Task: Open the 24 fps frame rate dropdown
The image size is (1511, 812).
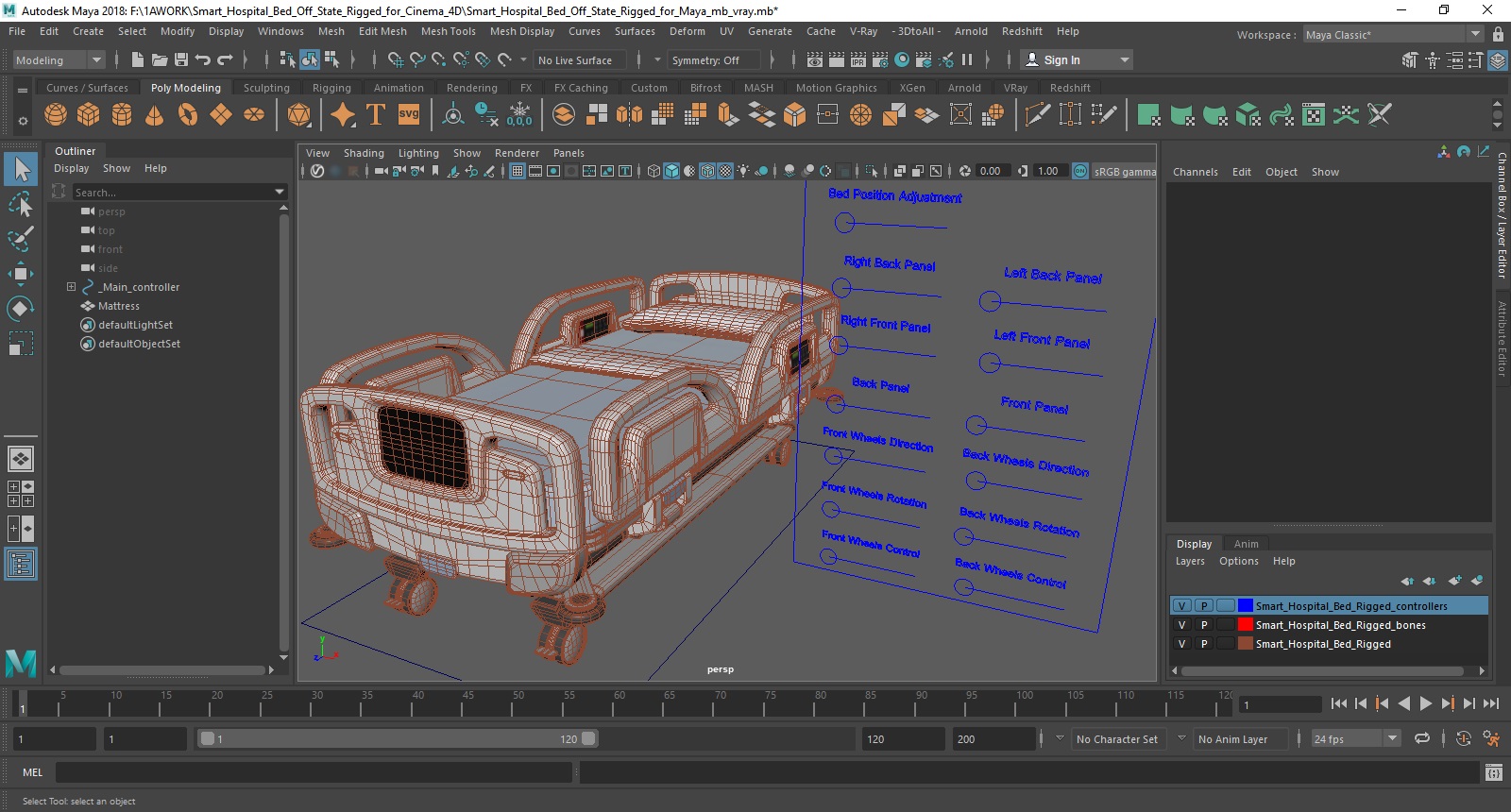Action: [1356, 739]
